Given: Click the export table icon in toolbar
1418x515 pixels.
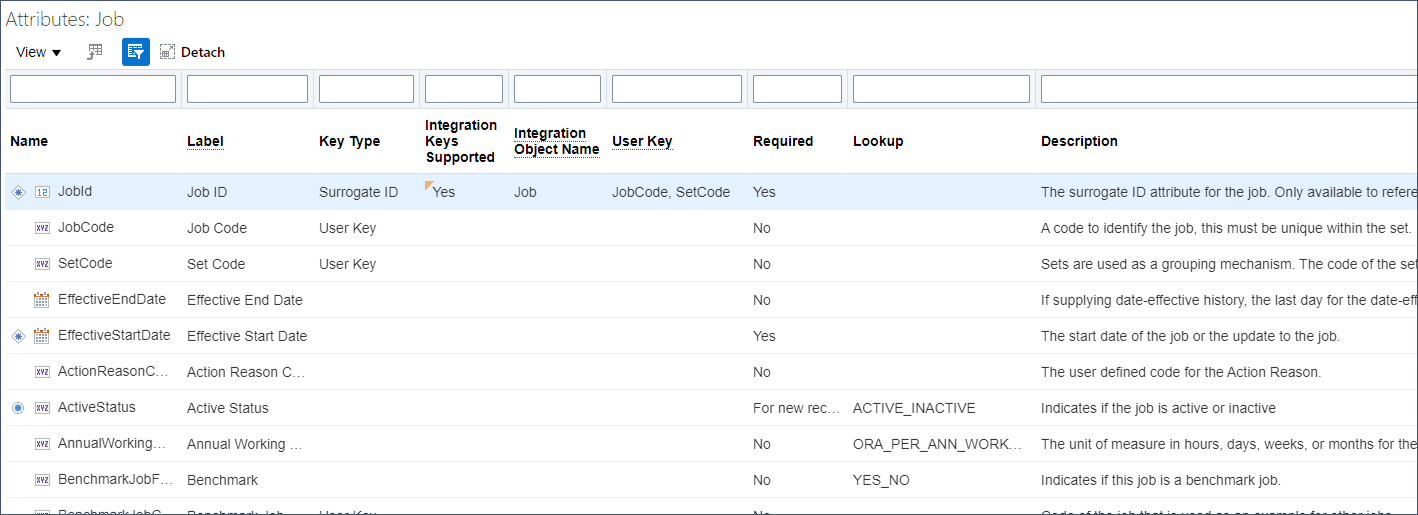Looking at the screenshot, I should 95,52.
